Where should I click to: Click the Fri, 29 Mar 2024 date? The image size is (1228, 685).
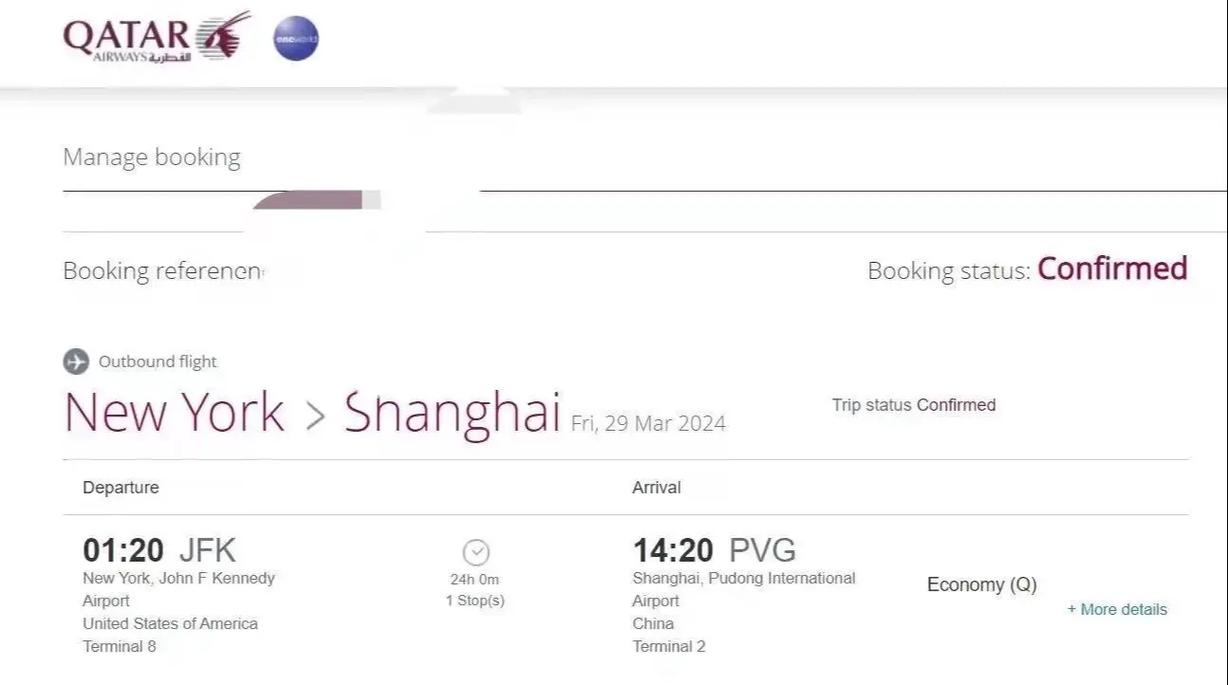pos(648,423)
